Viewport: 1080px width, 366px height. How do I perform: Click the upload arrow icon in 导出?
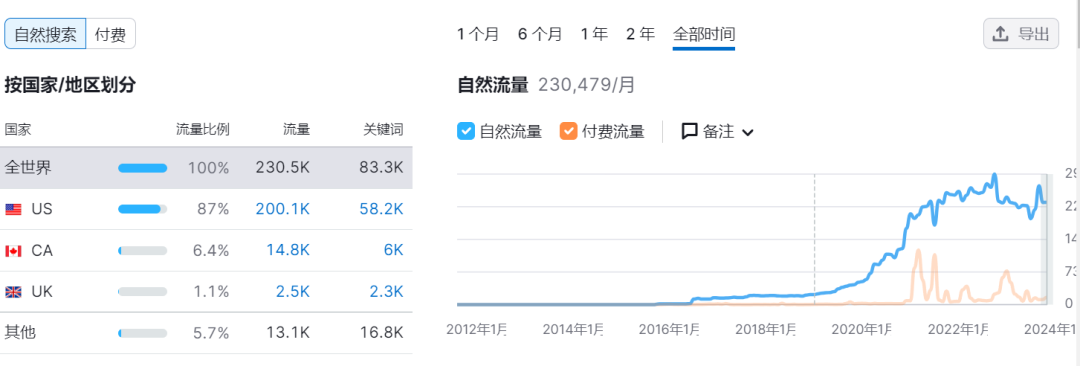[x=1001, y=34]
